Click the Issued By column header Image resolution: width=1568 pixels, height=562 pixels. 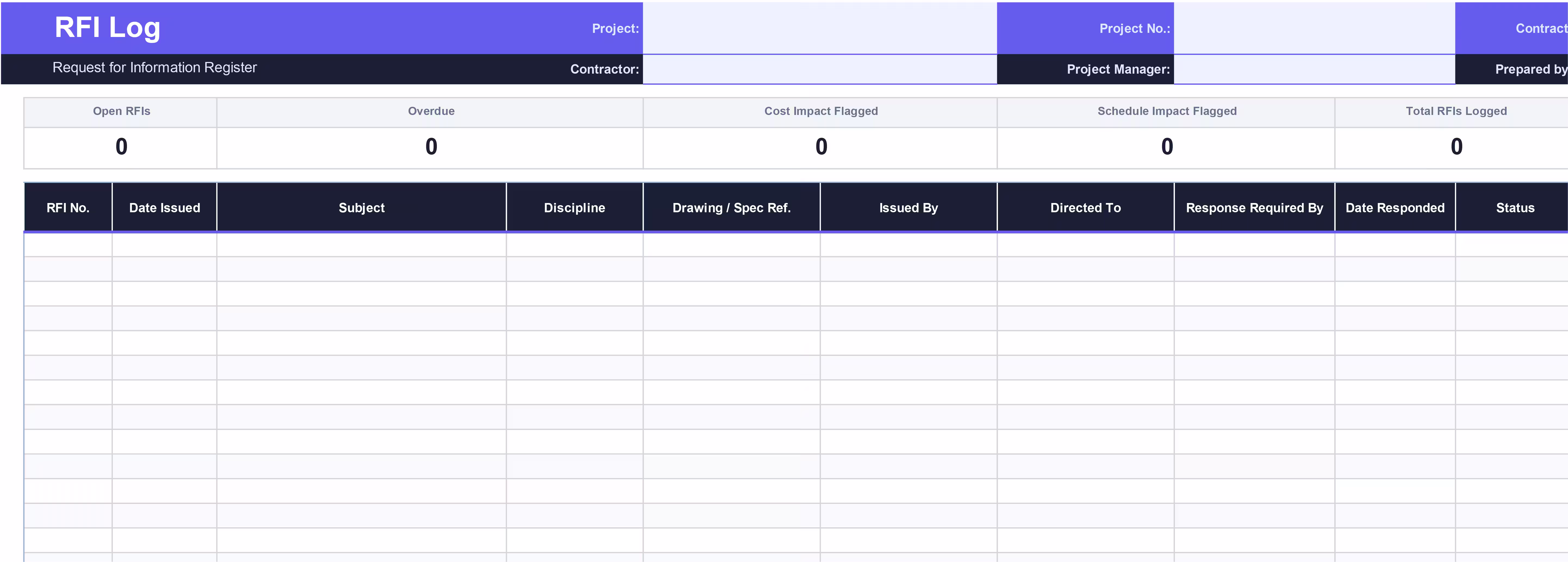[x=909, y=208]
